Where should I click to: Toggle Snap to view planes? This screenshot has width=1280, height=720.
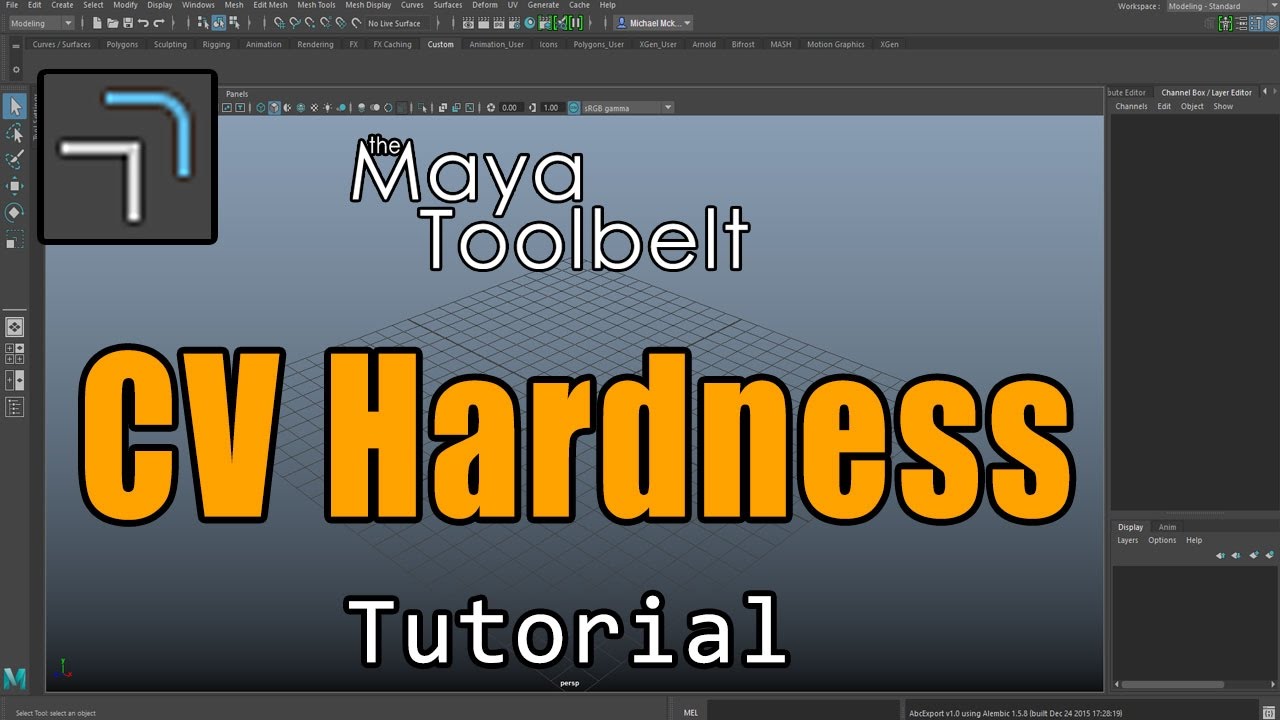click(x=341, y=23)
